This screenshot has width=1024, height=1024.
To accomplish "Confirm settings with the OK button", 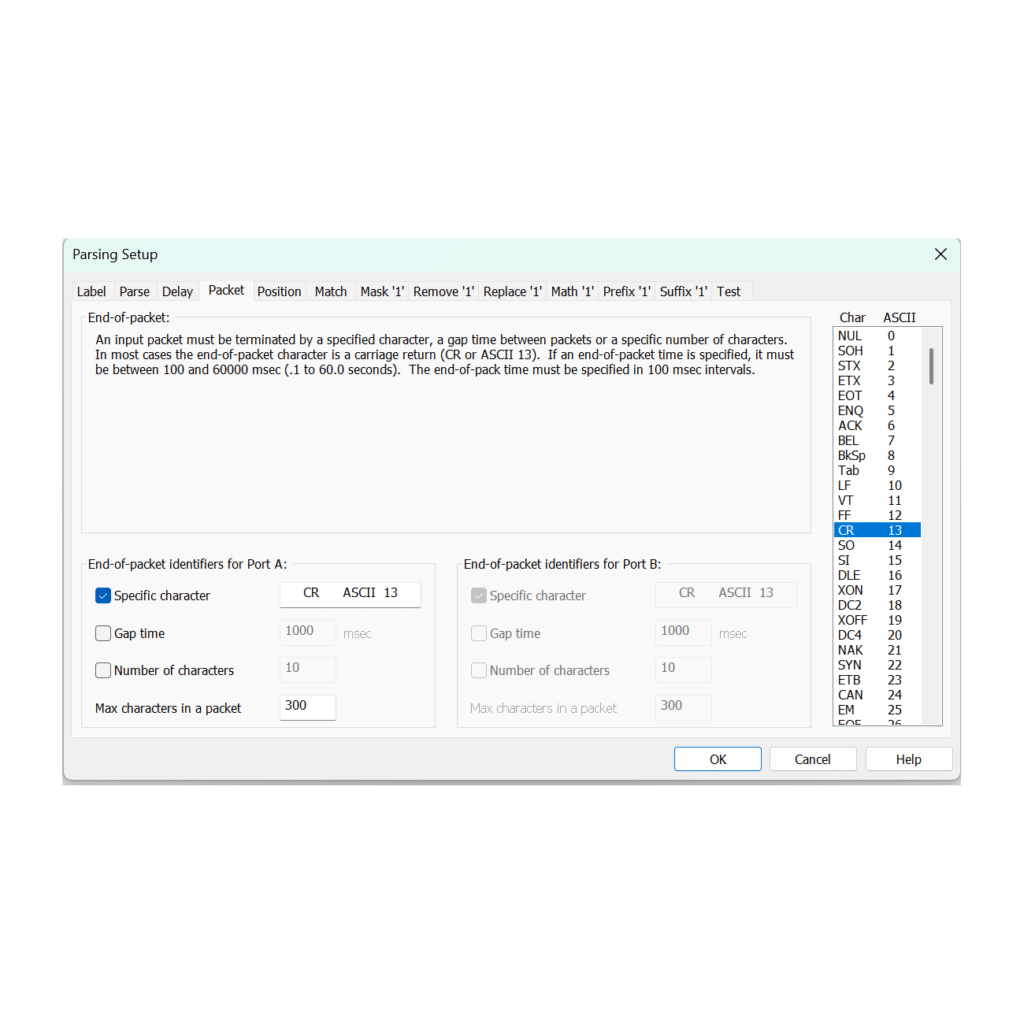I will tap(717, 758).
